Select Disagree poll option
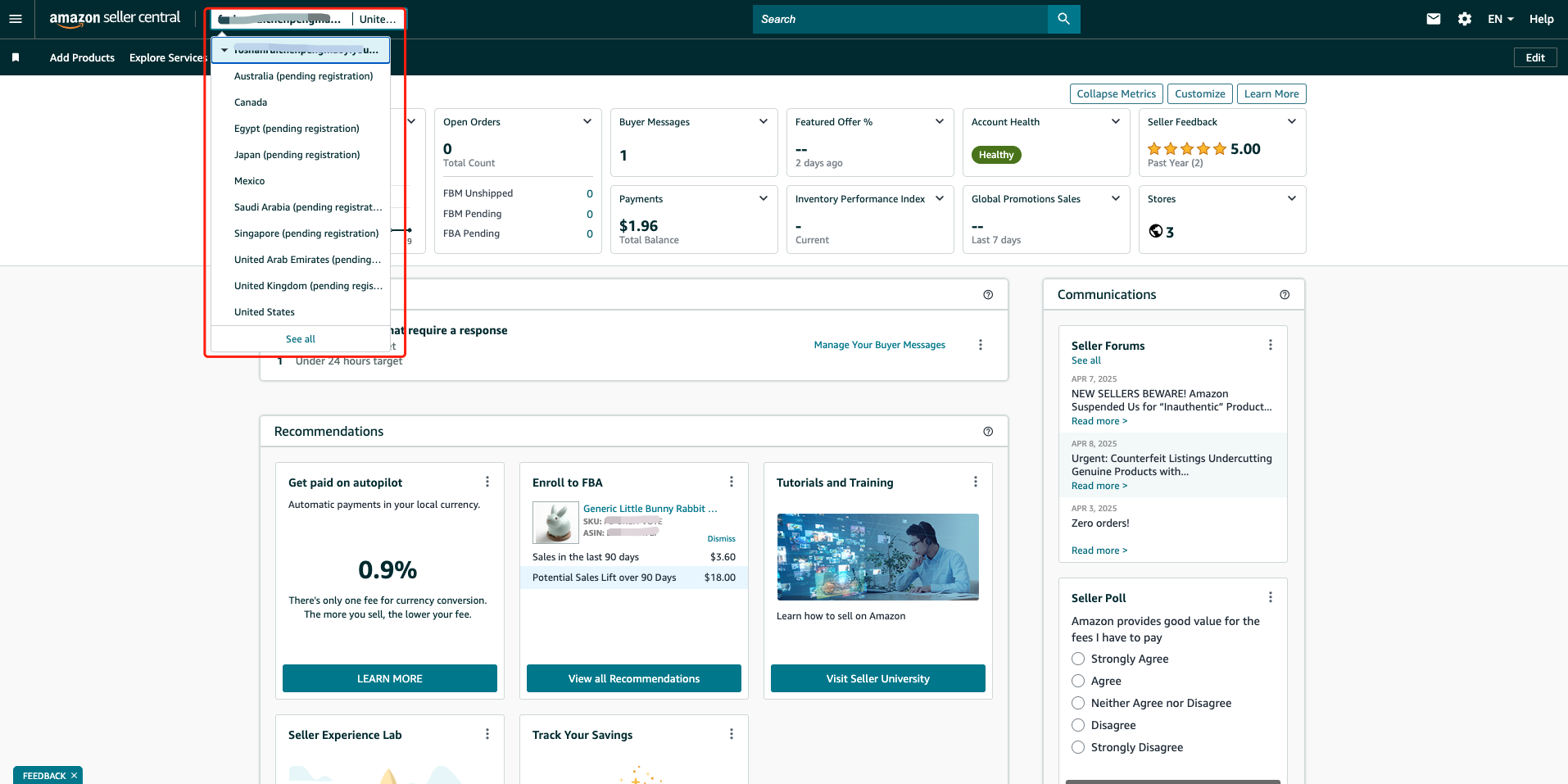The width and height of the screenshot is (1568, 784). [1078, 725]
